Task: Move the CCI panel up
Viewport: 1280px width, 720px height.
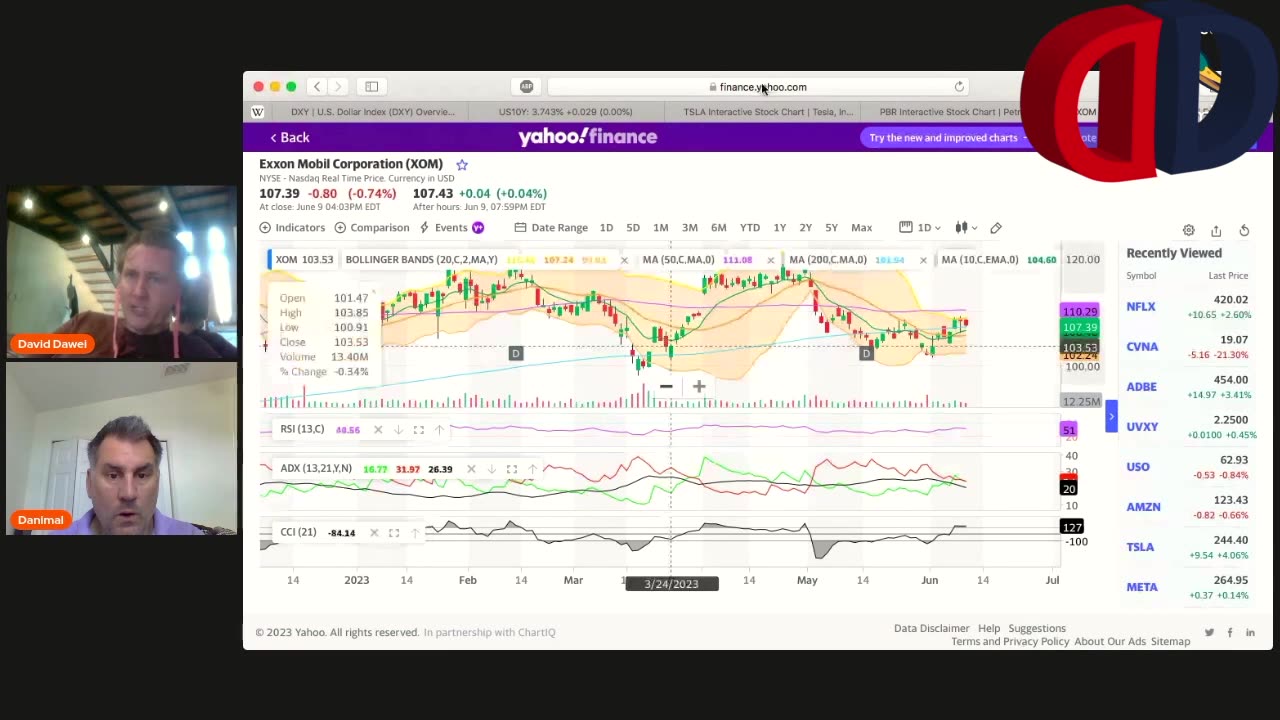Action: 415,533
